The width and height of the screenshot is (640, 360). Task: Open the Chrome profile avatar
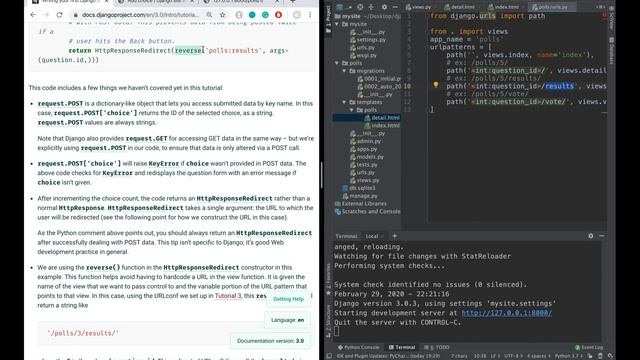297,15
